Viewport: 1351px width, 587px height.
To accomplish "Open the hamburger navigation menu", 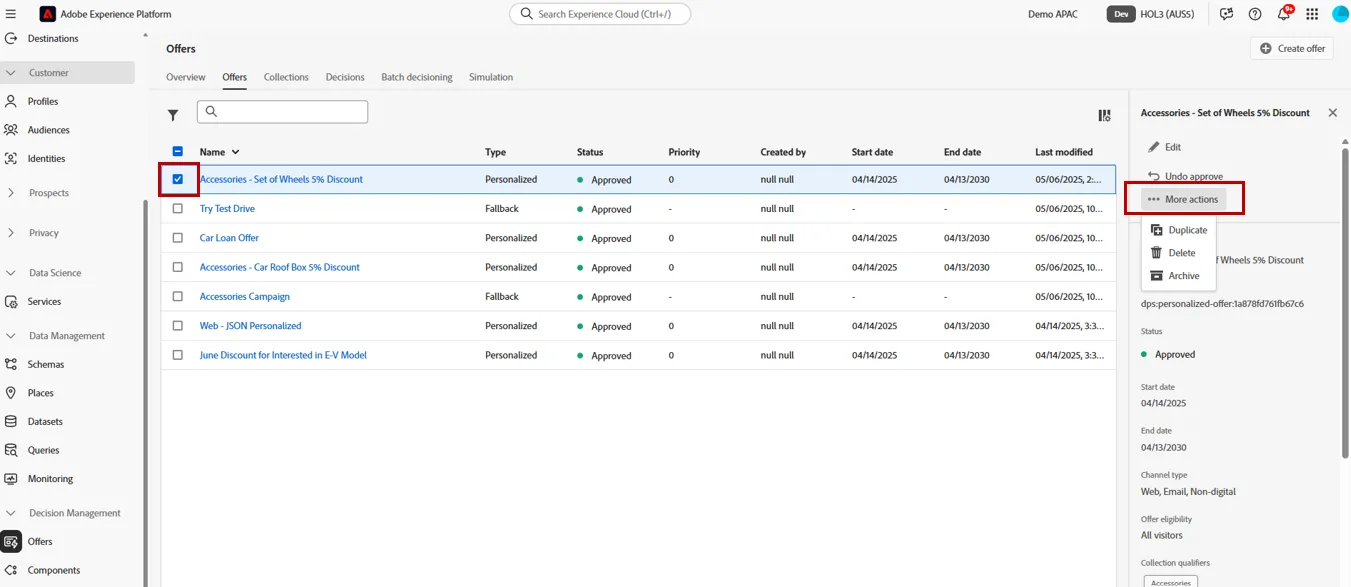I will point(11,14).
